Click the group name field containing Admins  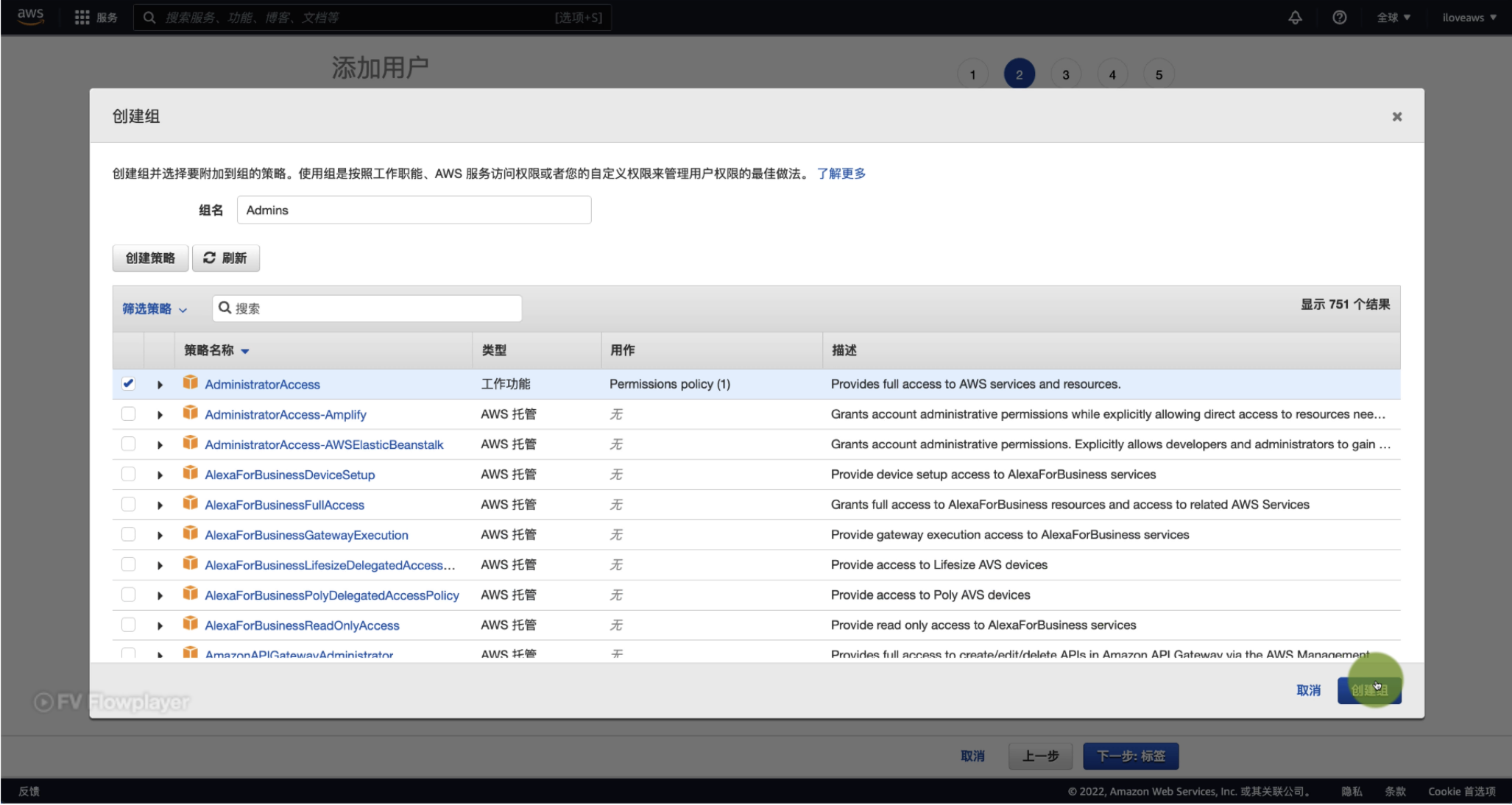click(x=414, y=210)
